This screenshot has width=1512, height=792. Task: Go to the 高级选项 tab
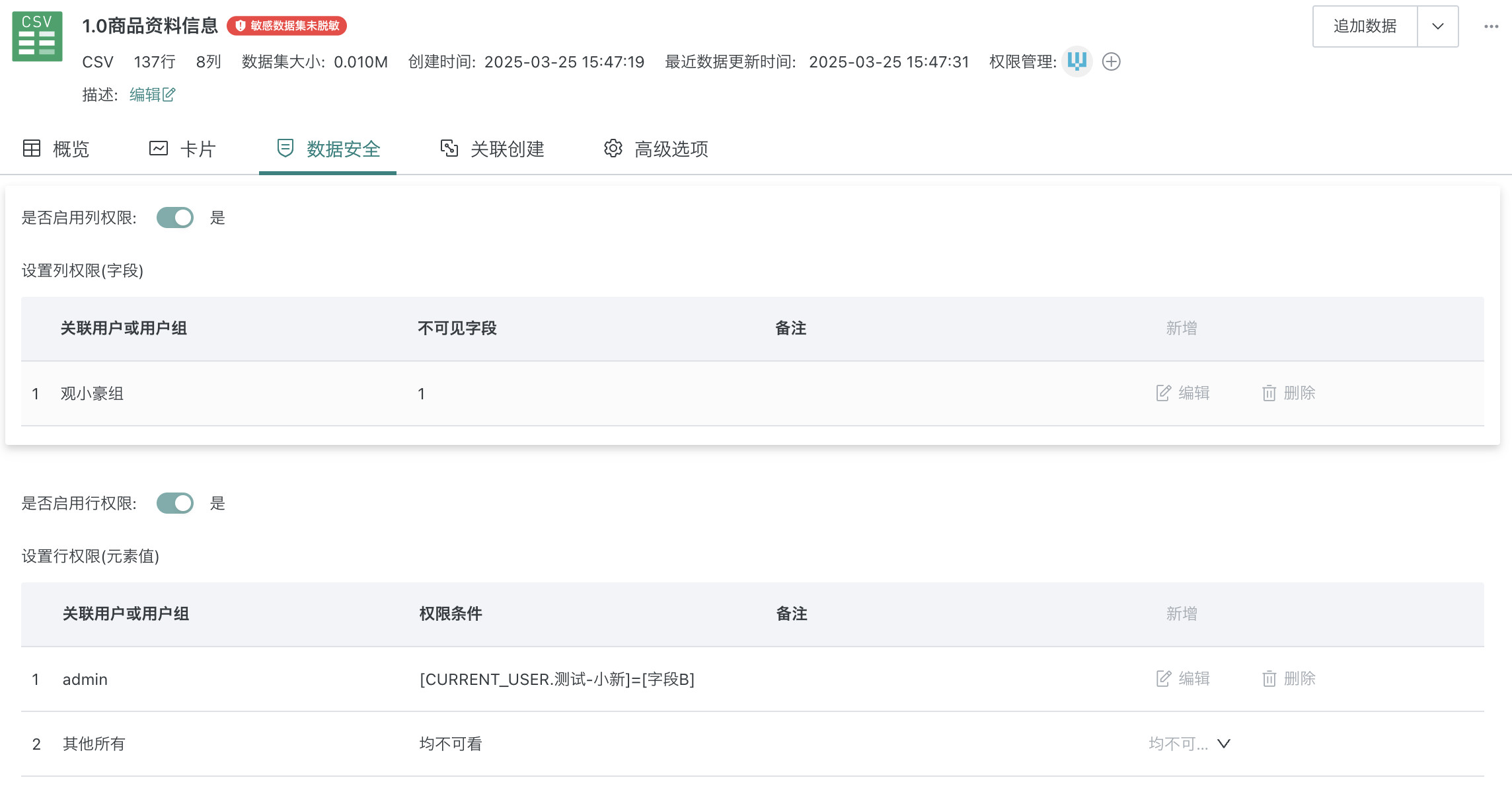pos(656,149)
